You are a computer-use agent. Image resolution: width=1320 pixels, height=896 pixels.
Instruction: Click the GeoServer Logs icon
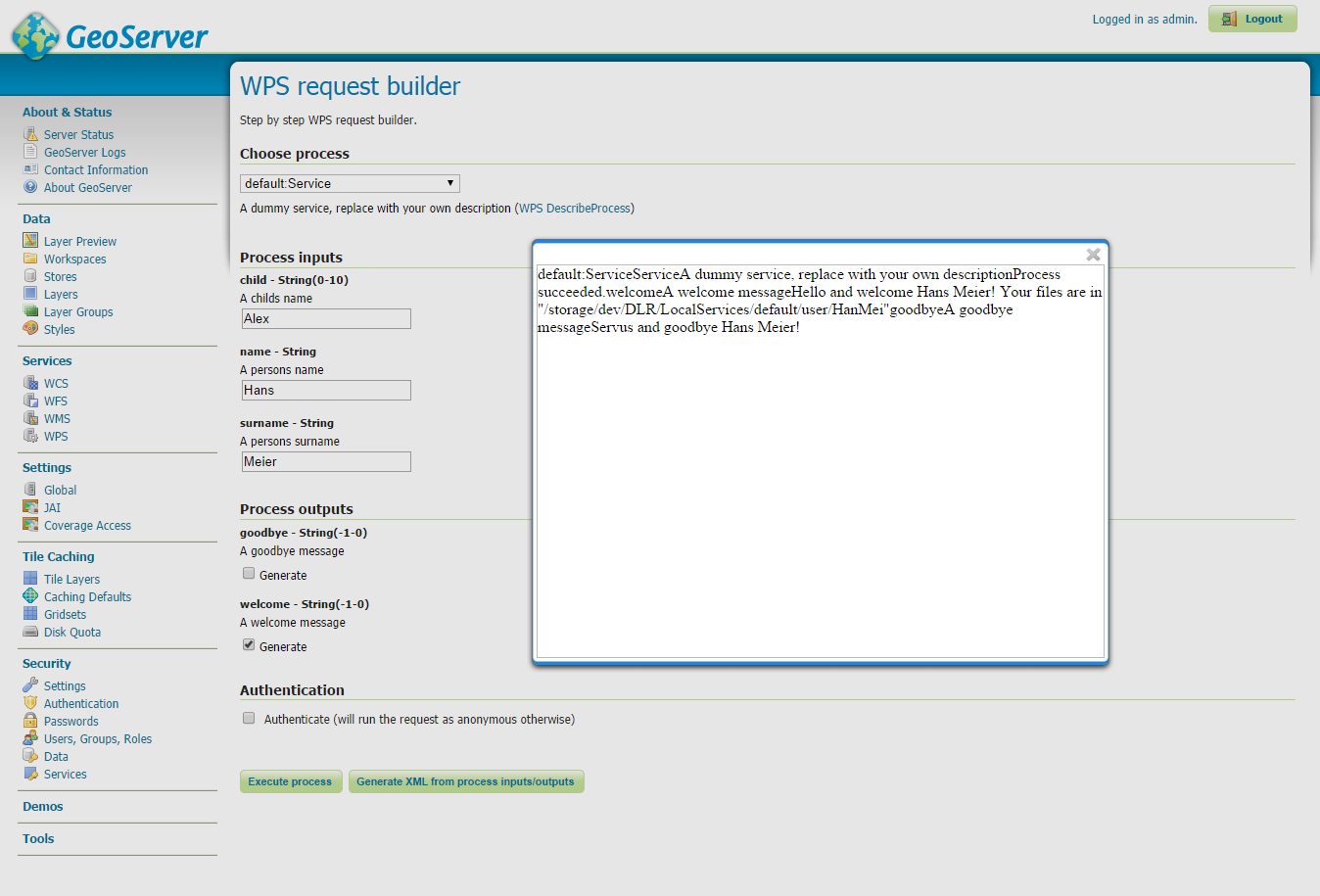pyautogui.click(x=30, y=152)
